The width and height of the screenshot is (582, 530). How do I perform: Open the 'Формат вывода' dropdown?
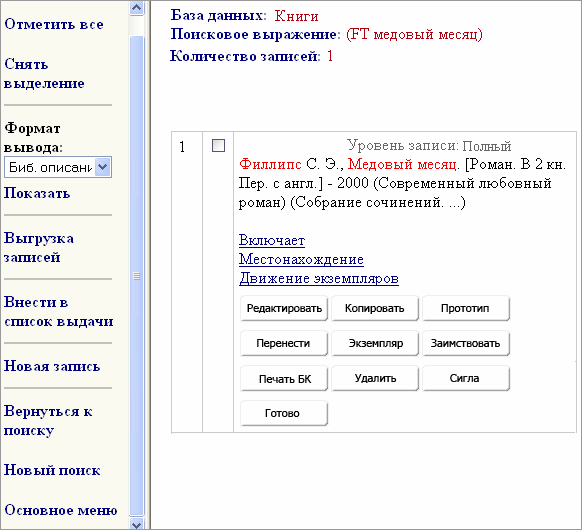tap(58, 167)
